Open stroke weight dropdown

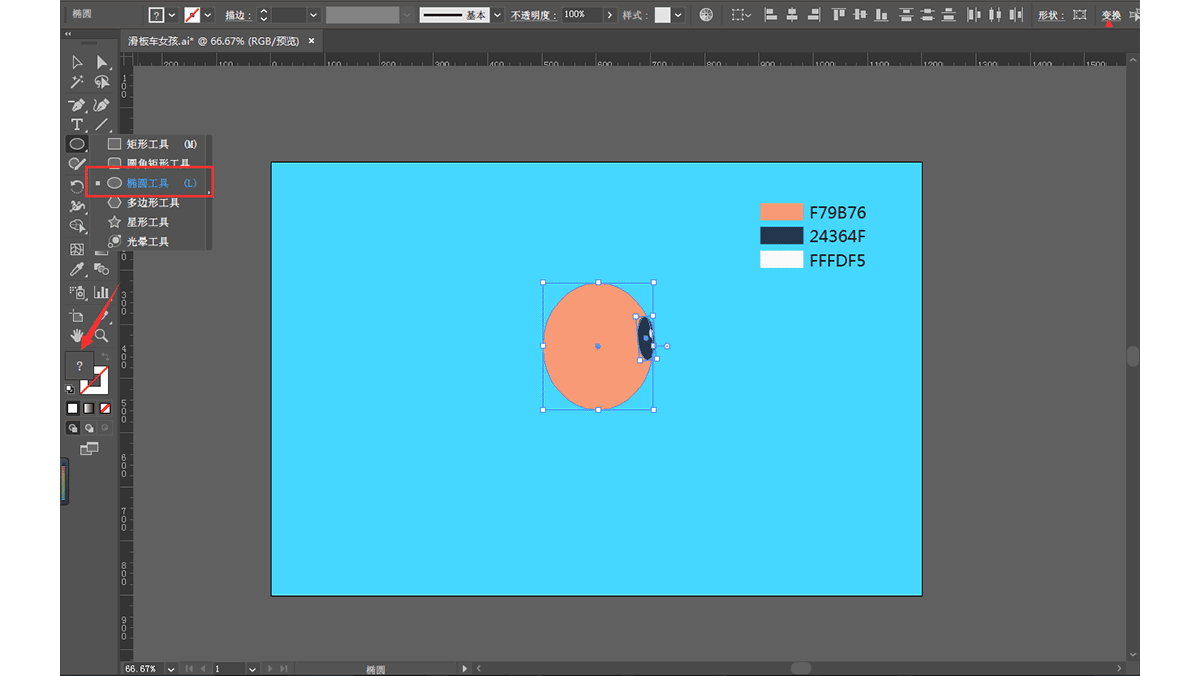coord(313,15)
